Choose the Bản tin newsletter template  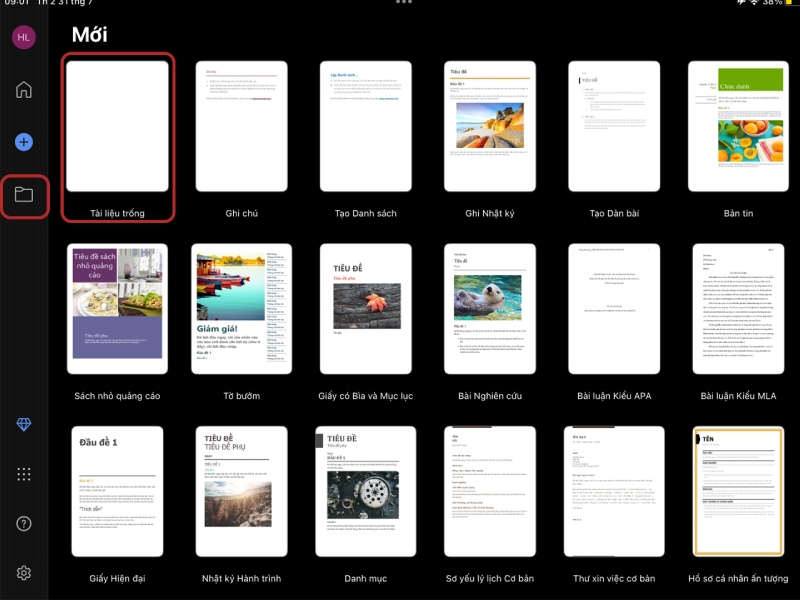click(738, 127)
